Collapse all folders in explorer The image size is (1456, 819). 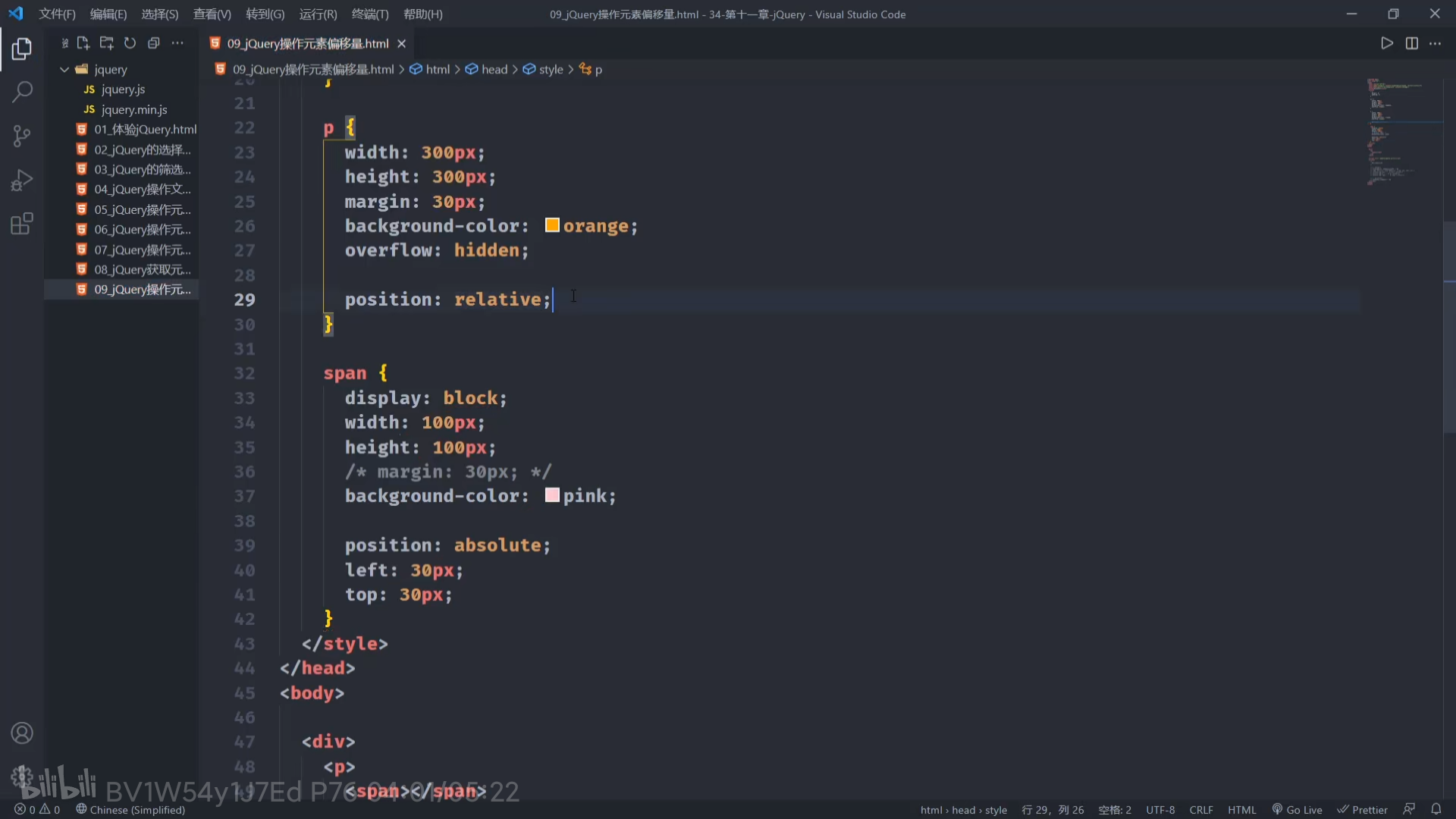(x=154, y=43)
